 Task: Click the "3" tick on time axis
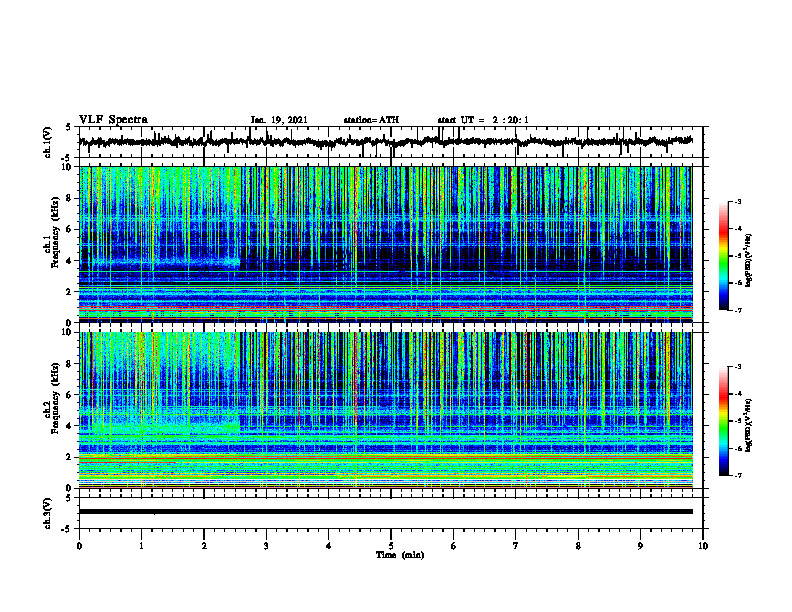pos(266,546)
